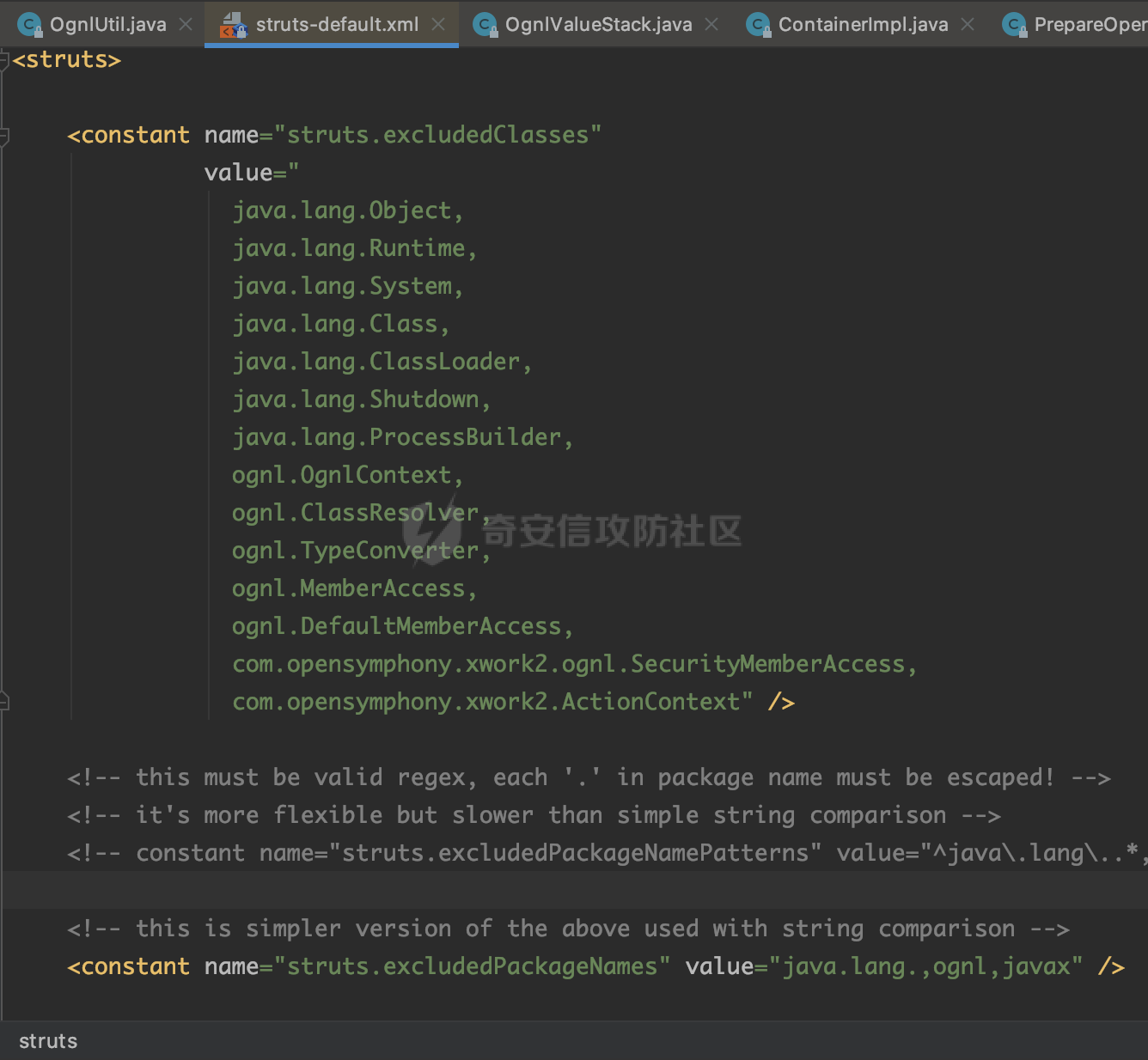Click the OgnlValueStack.java class icon
Viewport: 1148px width, 1060px height.
(485, 25)
